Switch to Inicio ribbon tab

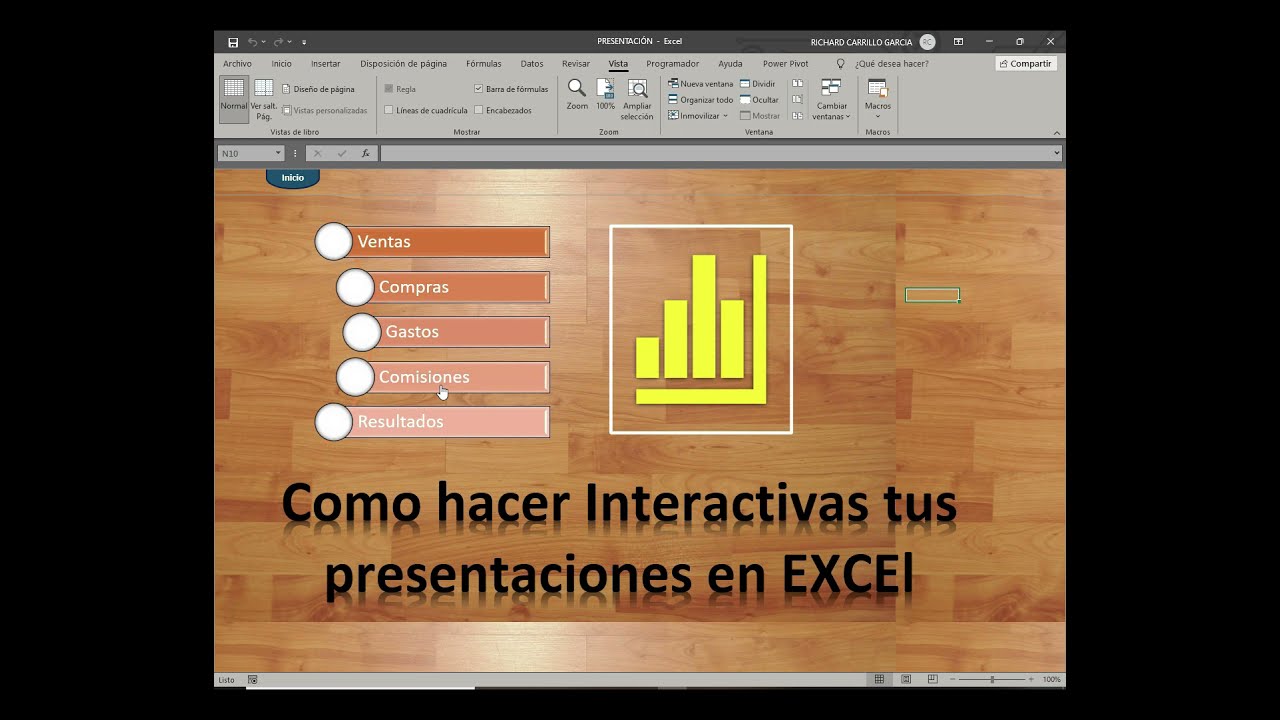tap(281, 63)
